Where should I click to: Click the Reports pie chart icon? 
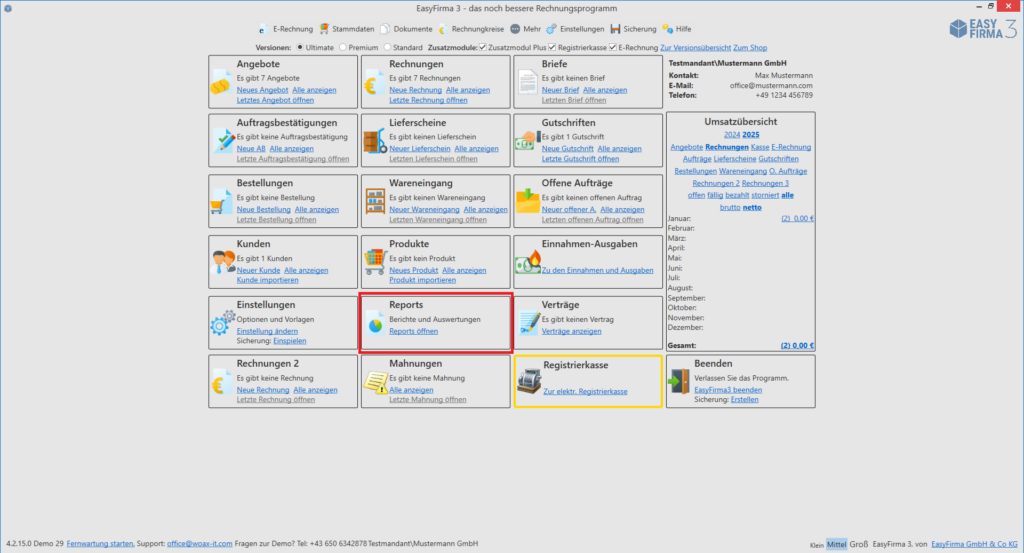pyautogui.click(x=375, y=323)
